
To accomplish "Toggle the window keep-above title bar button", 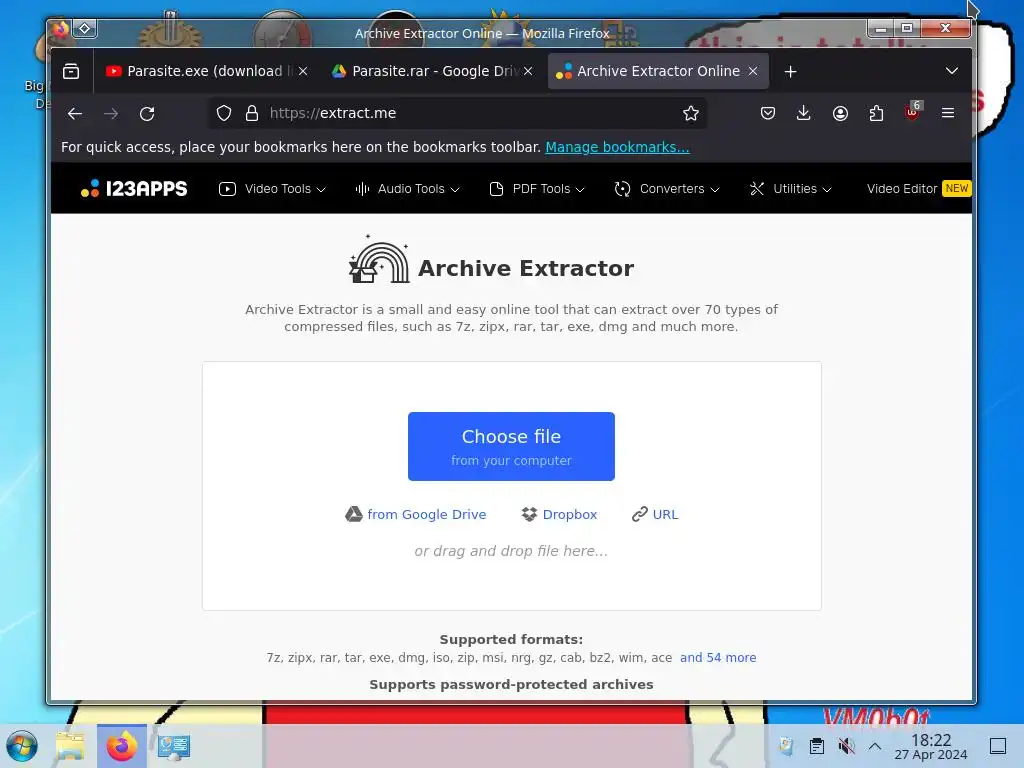I will 85,29.
